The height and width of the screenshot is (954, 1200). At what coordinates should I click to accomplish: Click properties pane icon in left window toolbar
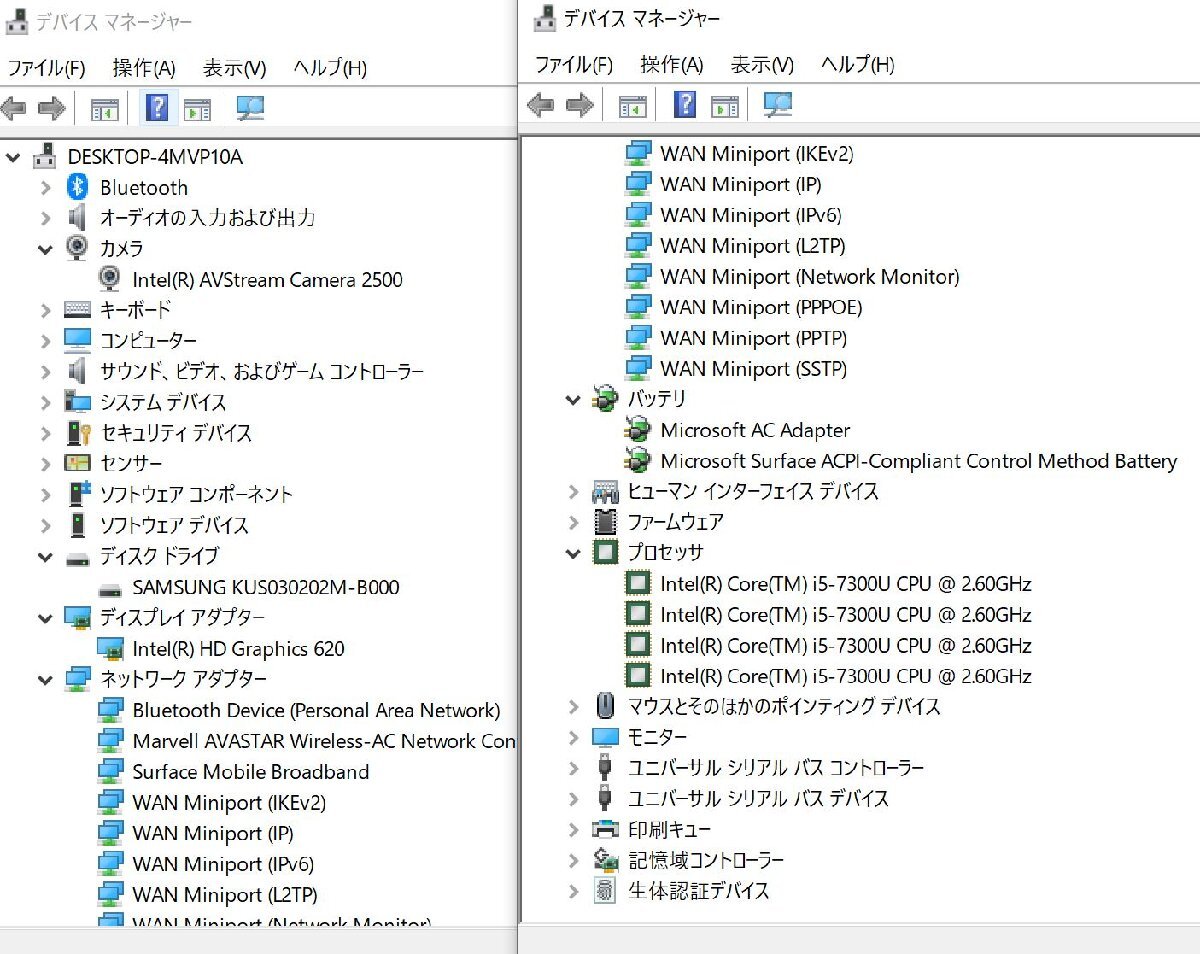[x=104, y=108]
